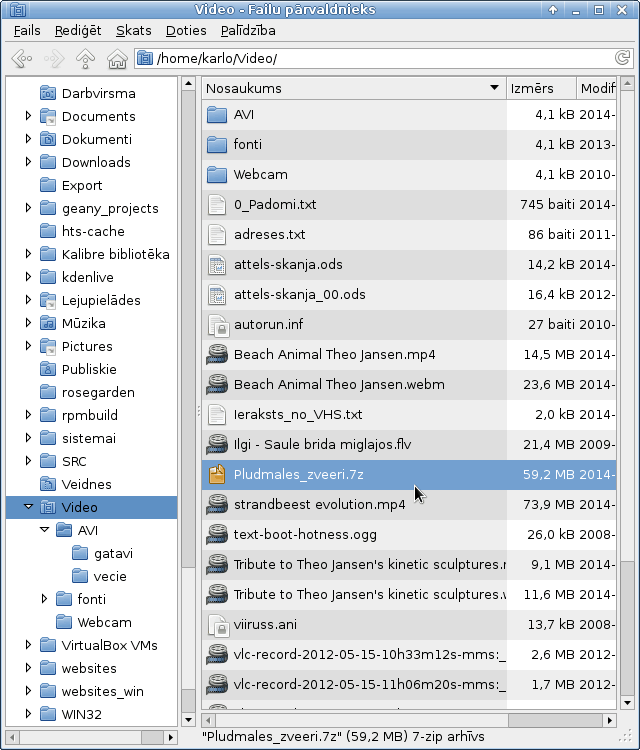Screen dimensions: 640x750
Task: Click the Darbvirsma desktop folder icon in tree
Action: pos(48,93)
